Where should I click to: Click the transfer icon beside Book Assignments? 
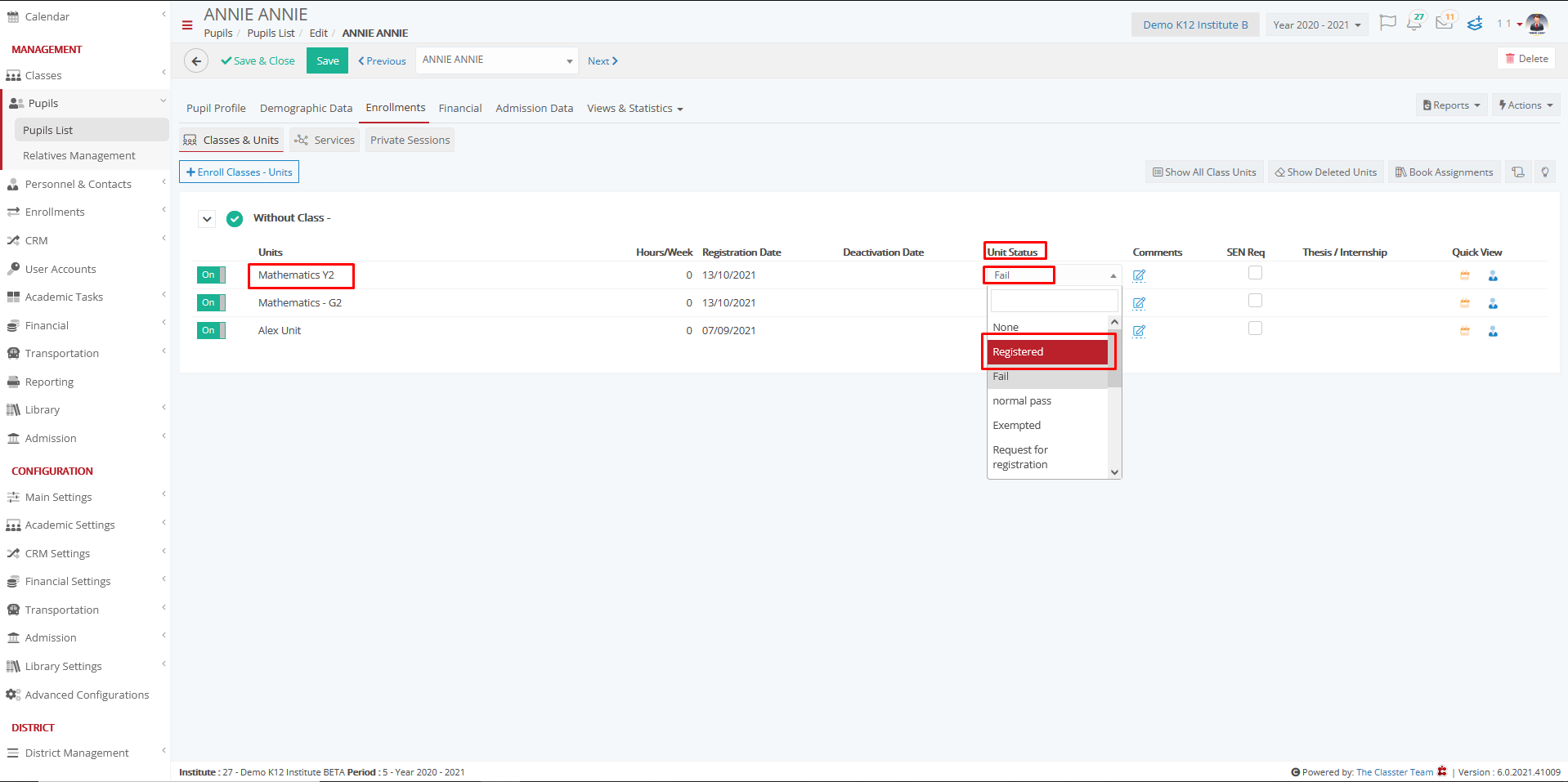pos(1518,172)
